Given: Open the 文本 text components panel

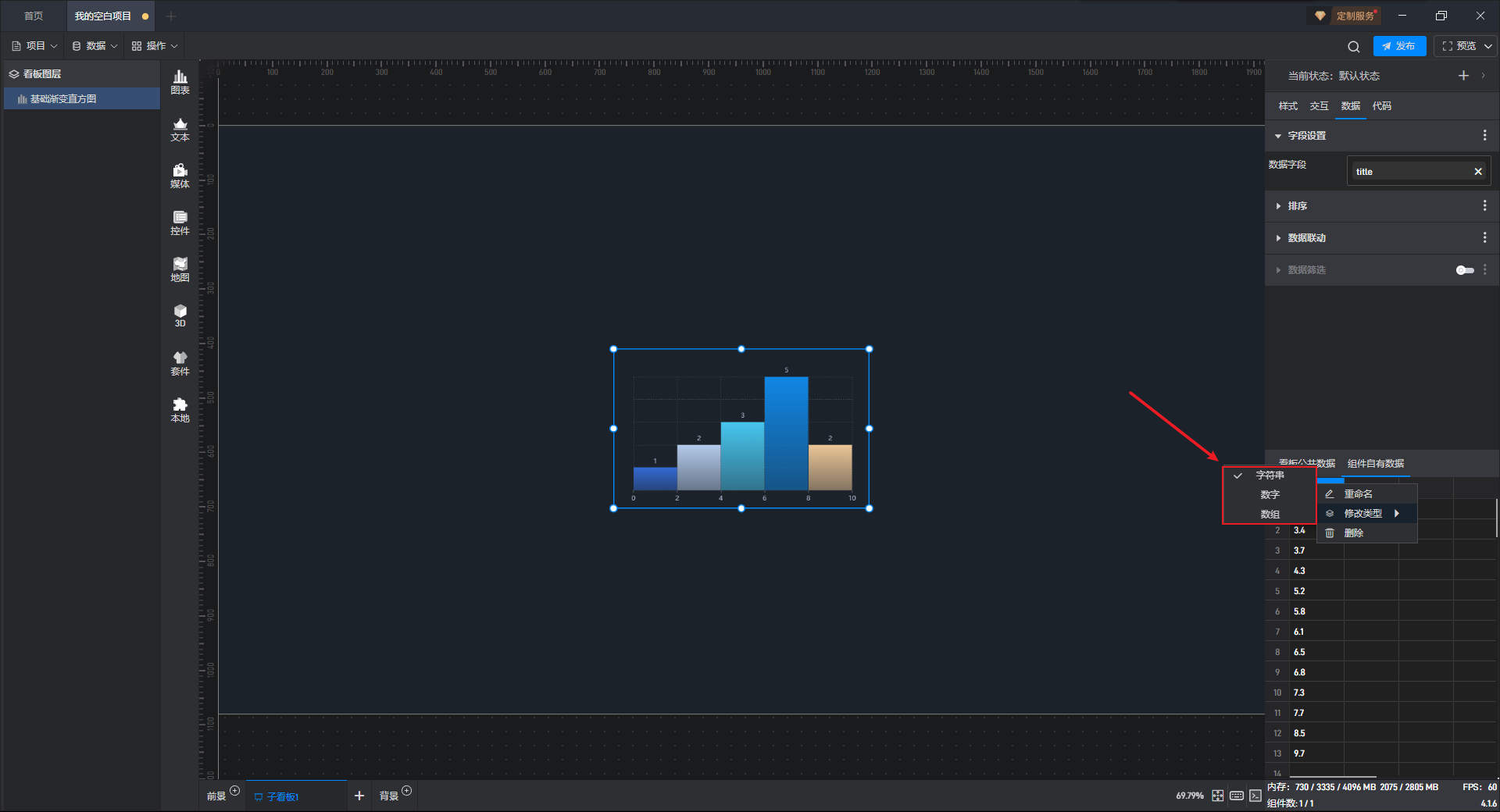Looking at the screenshot, I should (x=180, y=129).
